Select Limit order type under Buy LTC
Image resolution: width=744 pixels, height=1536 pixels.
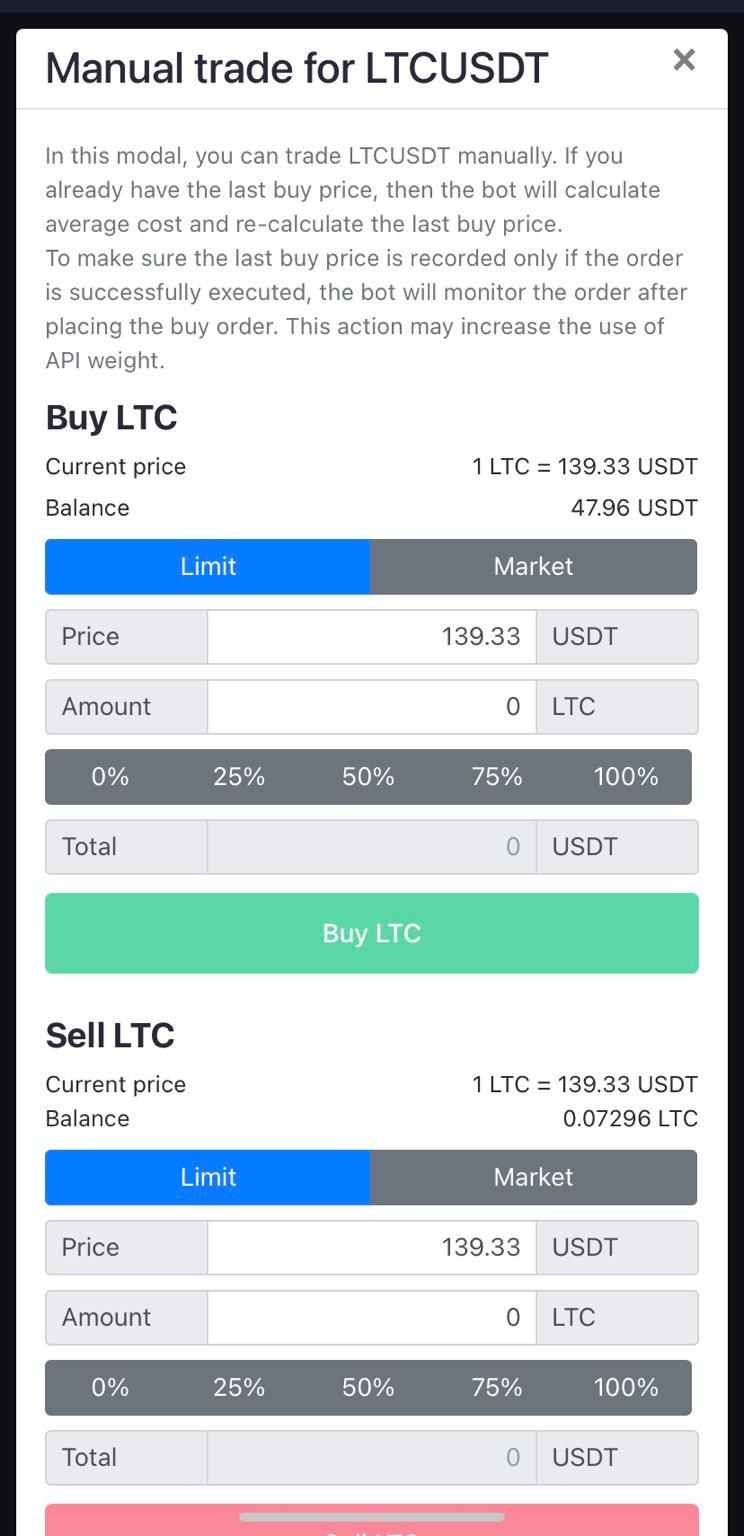point(208,566)
